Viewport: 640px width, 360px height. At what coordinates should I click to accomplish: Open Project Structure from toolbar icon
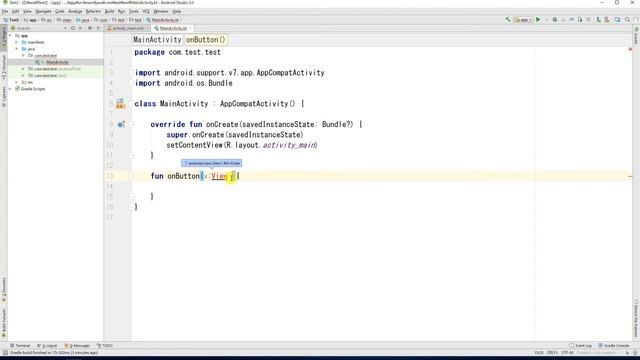(x=617, y=20)
